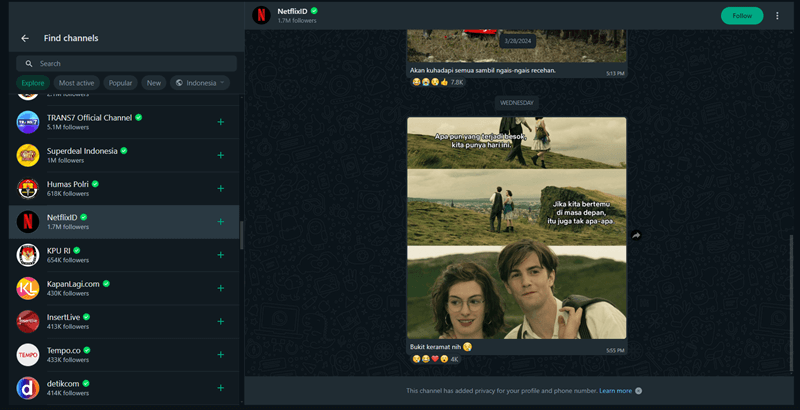Click the plus icon for KPU RI
The width and height of the screenshot is (800, 410).
(220, 255)
